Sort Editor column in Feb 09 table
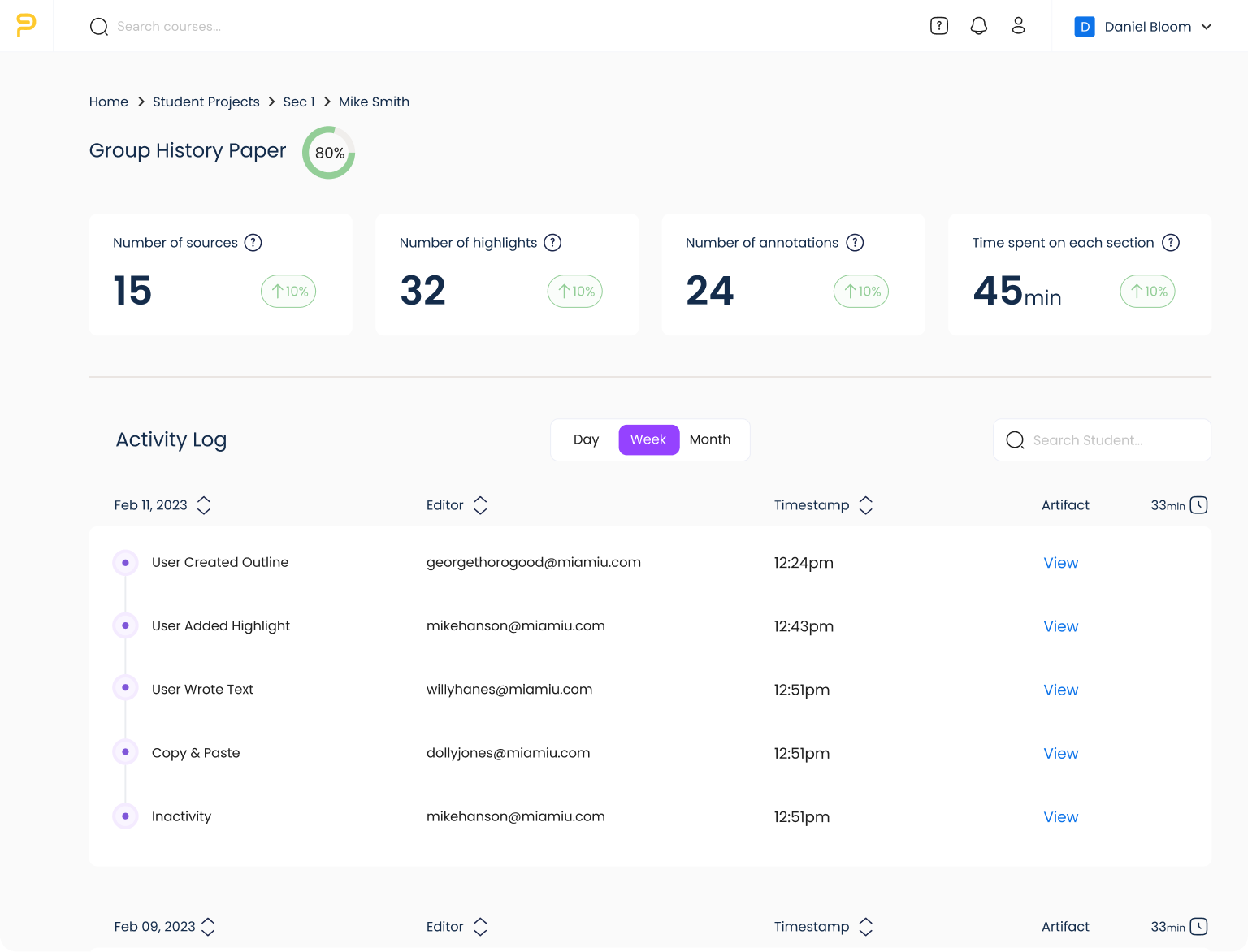The image size is (1248, 952). pyautogui.click(x=480, y=927)
